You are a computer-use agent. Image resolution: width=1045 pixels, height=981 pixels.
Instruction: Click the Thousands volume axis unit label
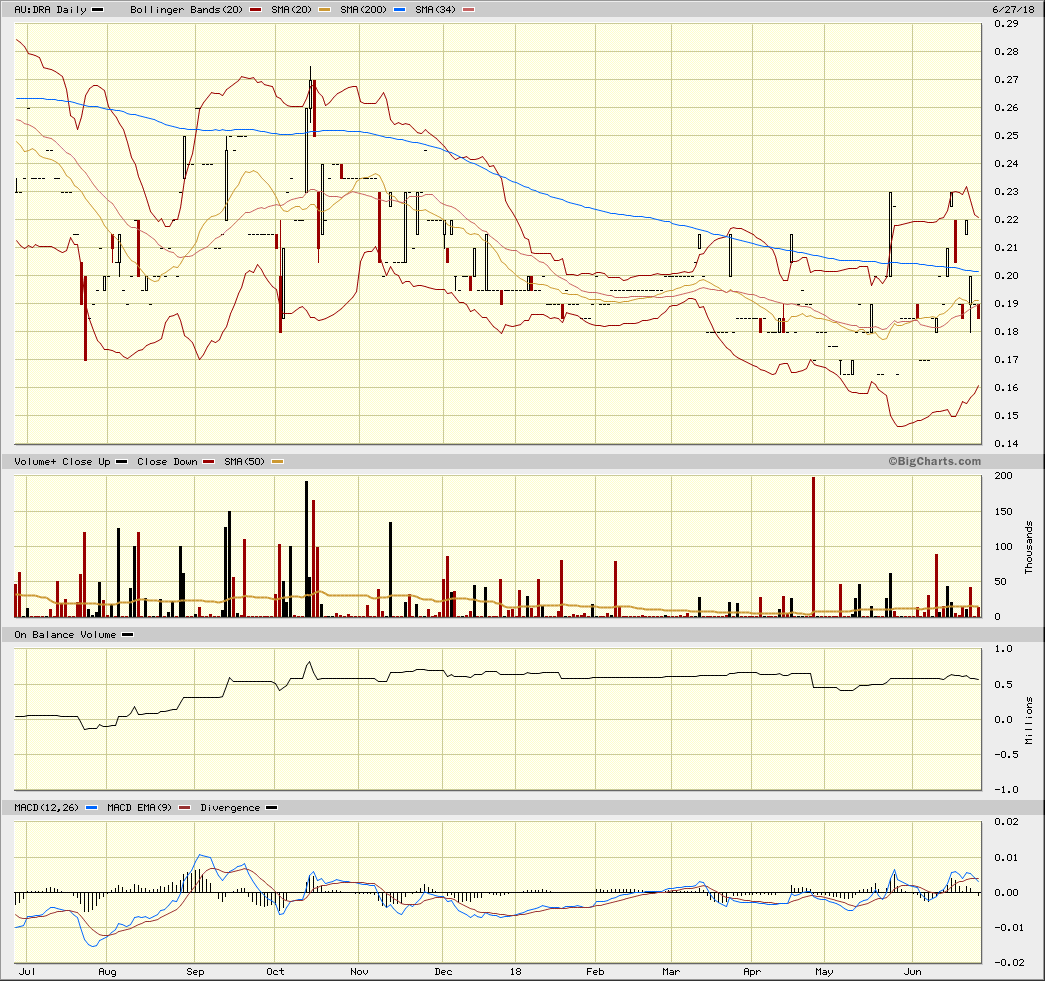(1029, 547)
